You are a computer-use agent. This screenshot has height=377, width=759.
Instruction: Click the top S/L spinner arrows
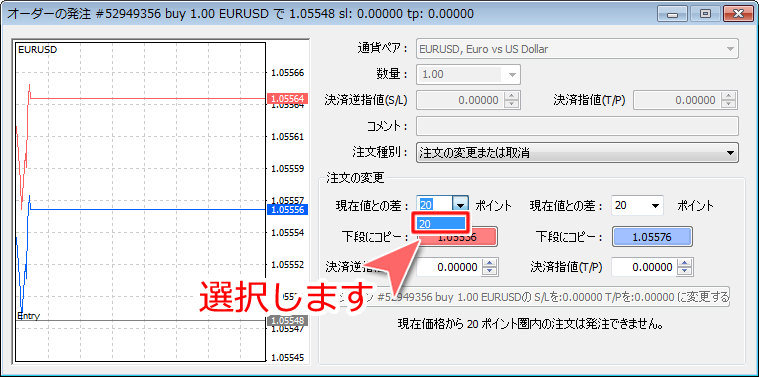(512, 100)
